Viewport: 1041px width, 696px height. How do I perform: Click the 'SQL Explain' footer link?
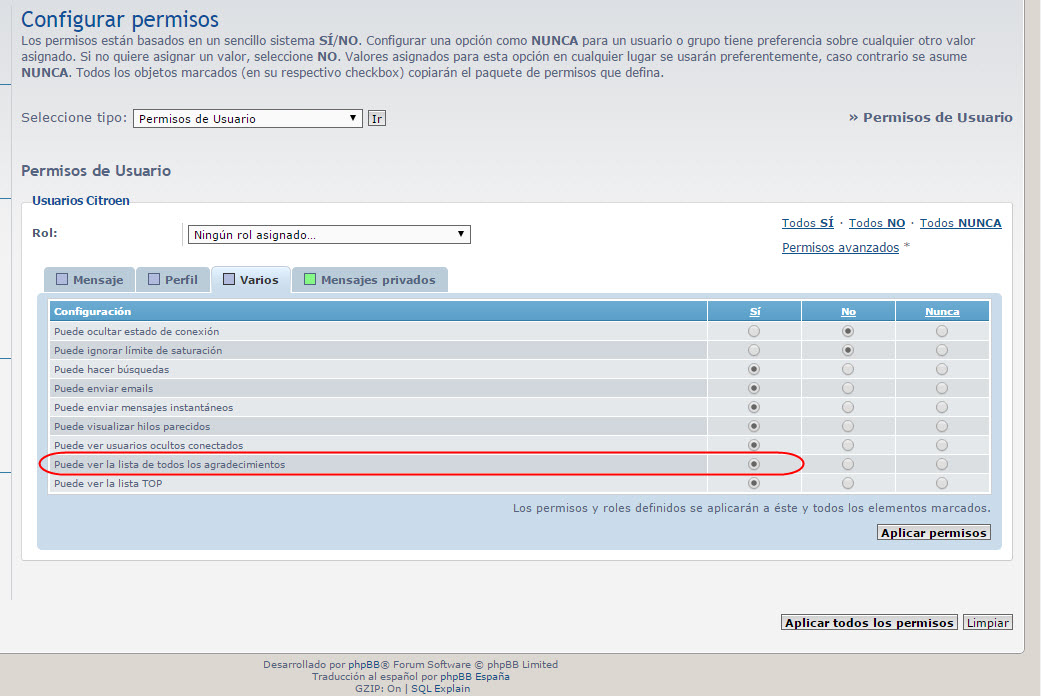(440, 688)
